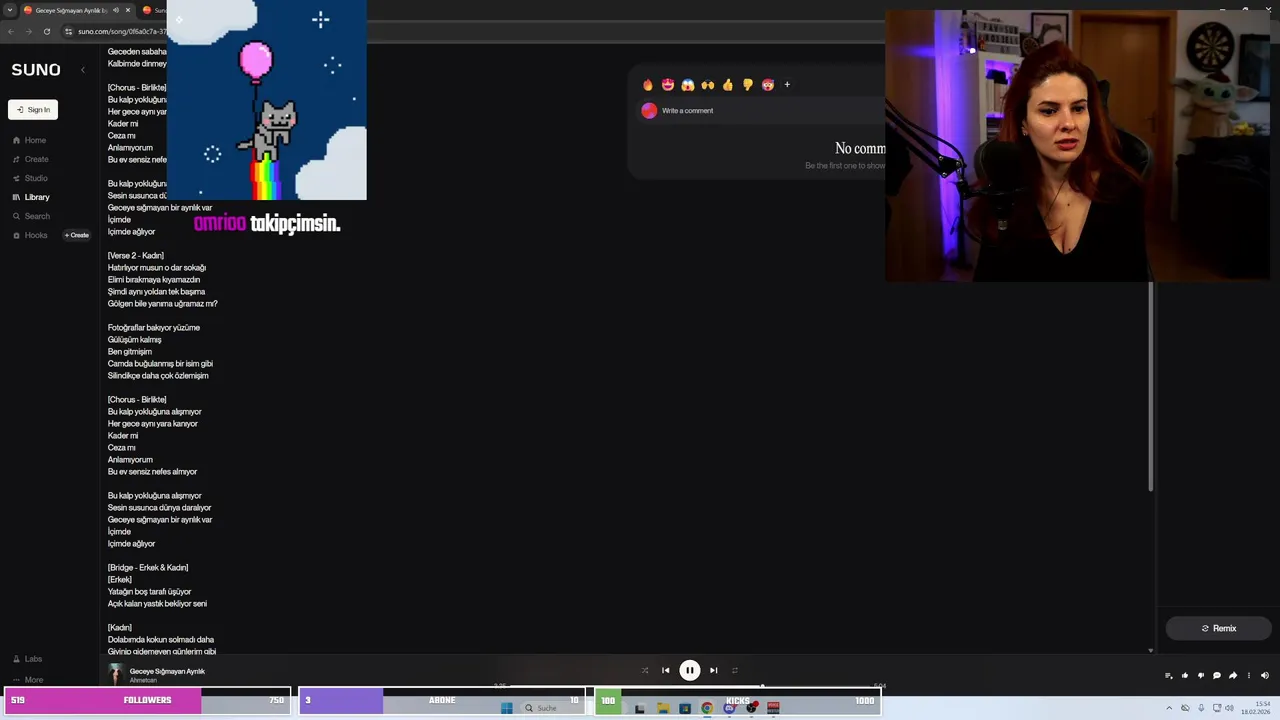Open Home in the sidebar

(29, 140)
